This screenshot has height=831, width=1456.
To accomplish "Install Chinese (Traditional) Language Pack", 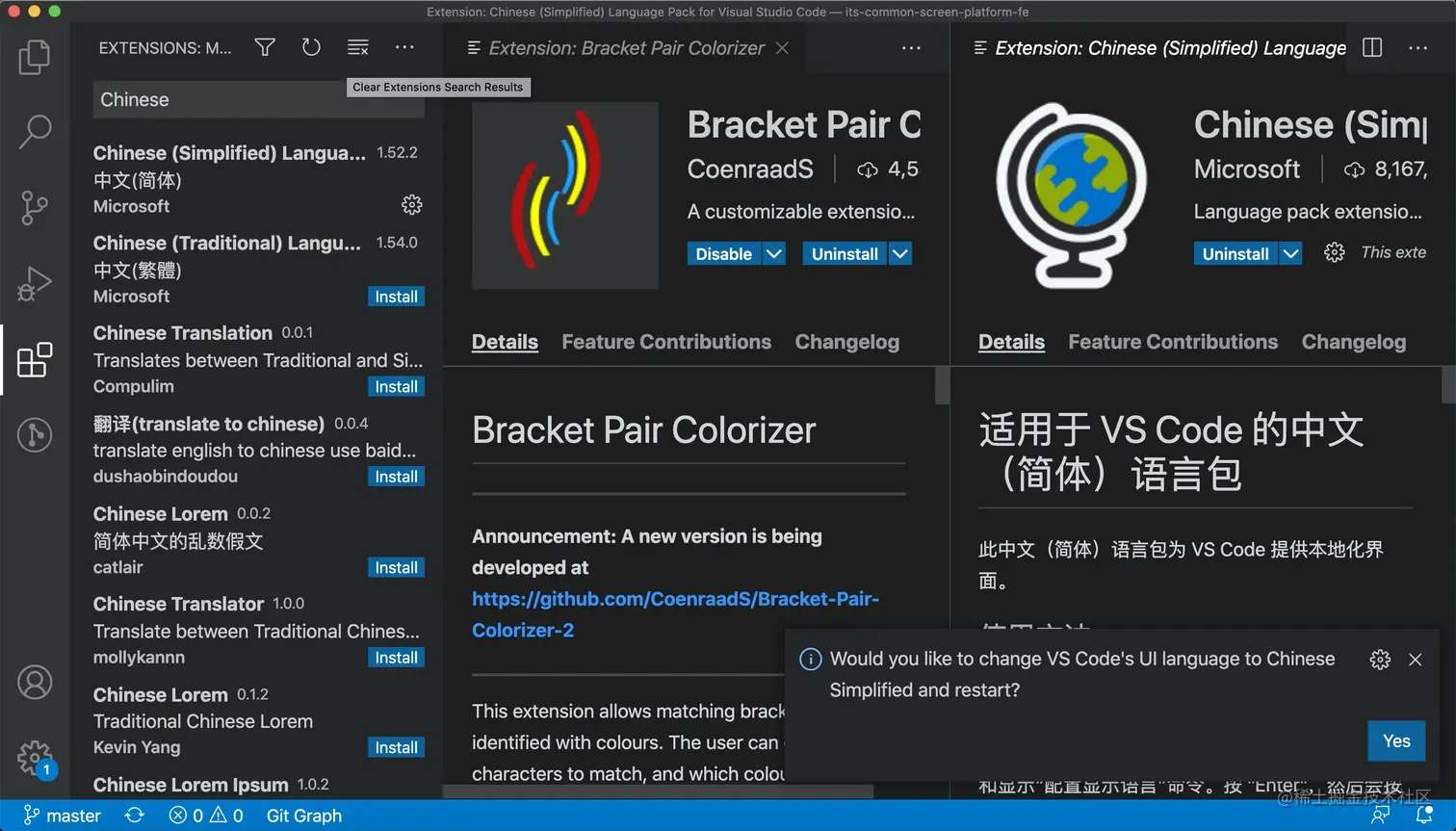I will (x=396, y=297).
